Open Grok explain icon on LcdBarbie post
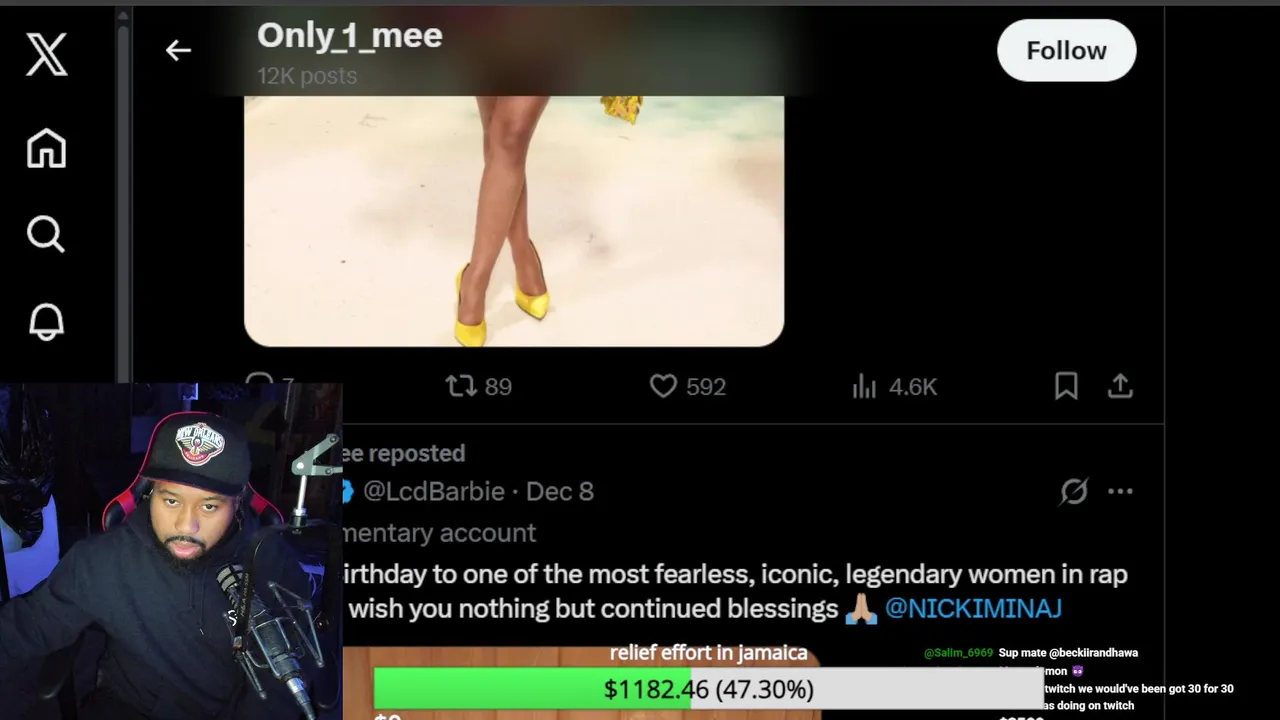The width and height of the screenshot is (1280, 720). (1074, 491)
